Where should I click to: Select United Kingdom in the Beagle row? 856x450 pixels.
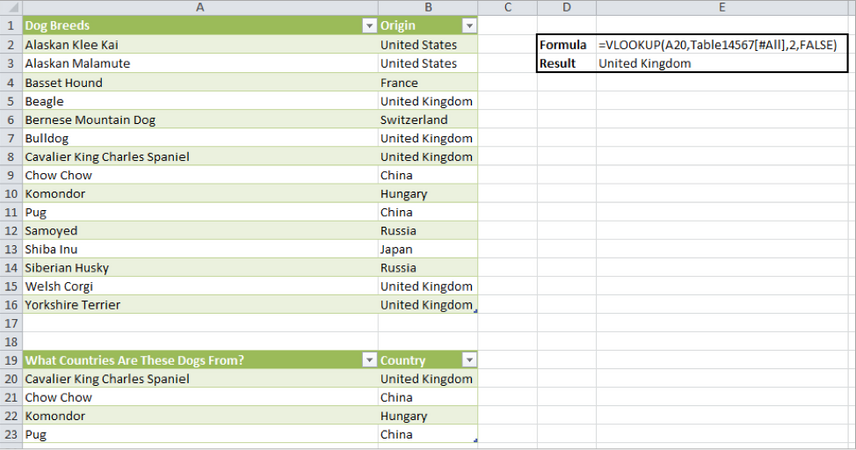(428, 101)
